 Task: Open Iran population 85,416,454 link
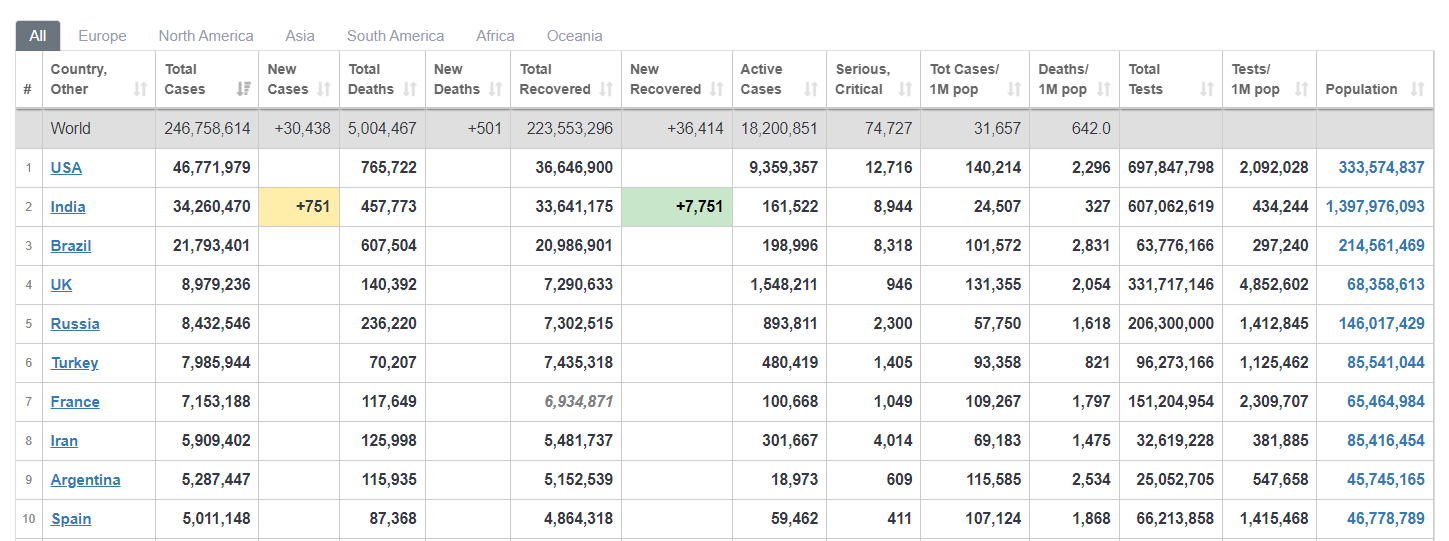1386,441
